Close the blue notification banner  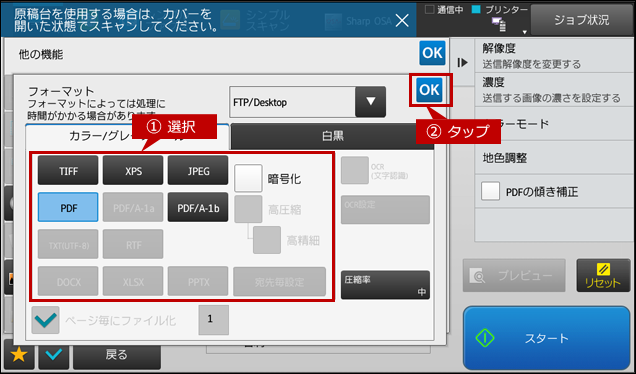[x=402, y=20]
